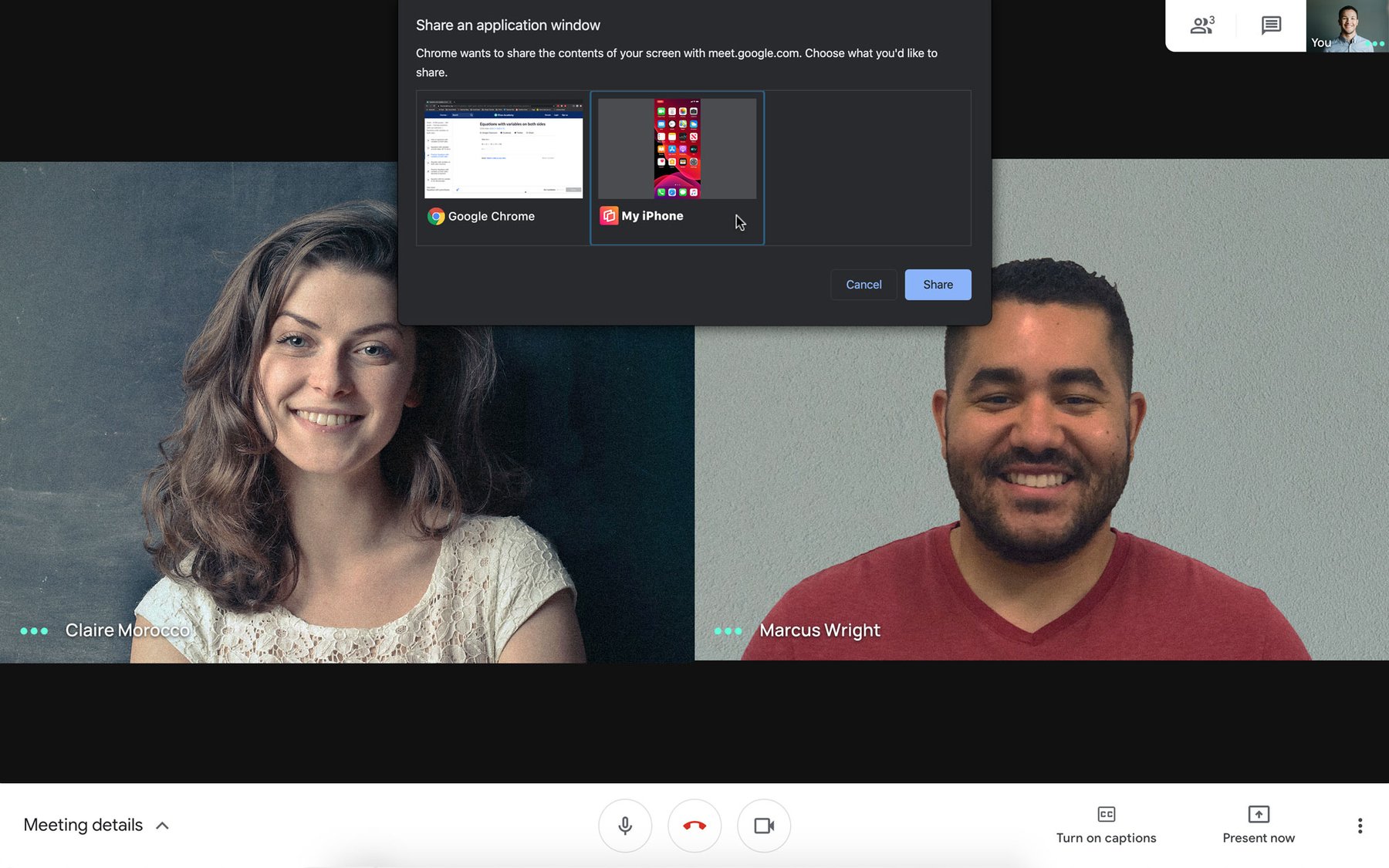Click the My iPhone app icon label

click(x=609, y=216)
